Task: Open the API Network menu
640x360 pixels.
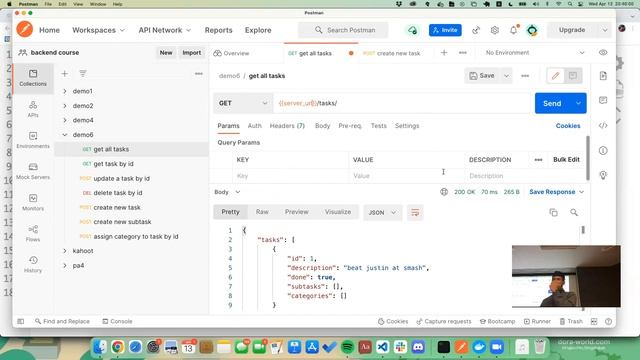Action: click(x=164, y=30)
